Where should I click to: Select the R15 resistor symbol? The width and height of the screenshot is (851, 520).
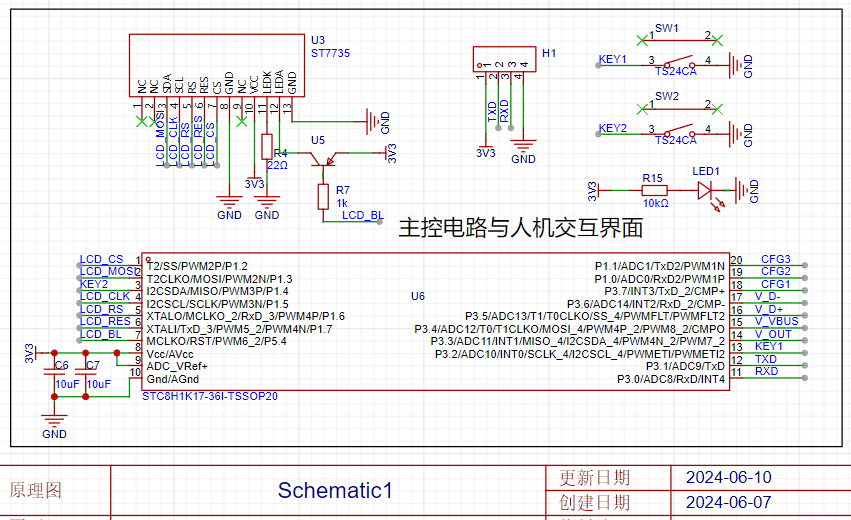[x=654, y=190]
